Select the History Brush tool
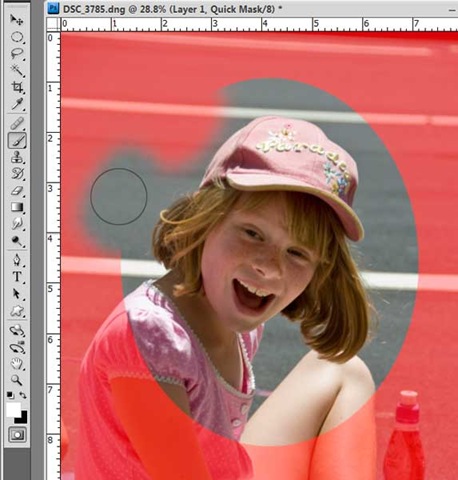This screenshot has height=480, width=458. (x=17, y=174)
